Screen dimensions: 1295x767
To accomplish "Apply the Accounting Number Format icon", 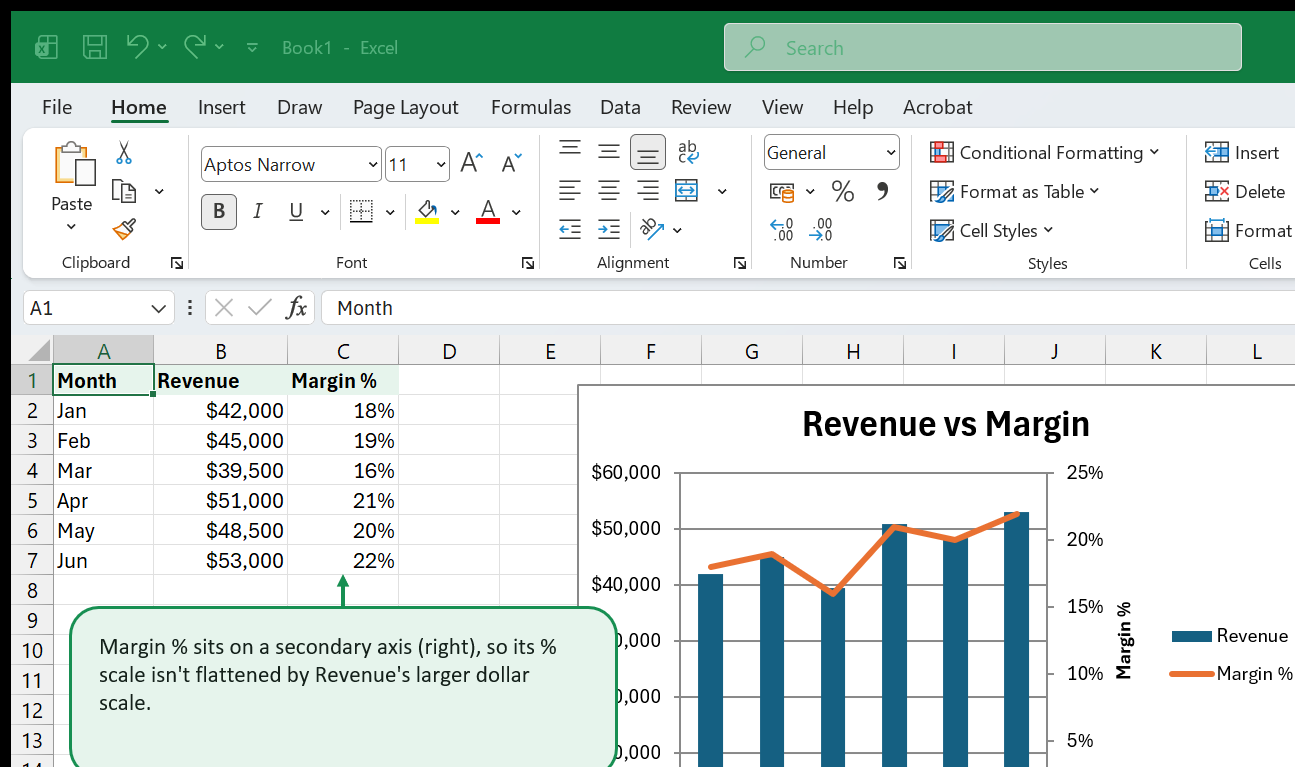I will pos(782,191).
